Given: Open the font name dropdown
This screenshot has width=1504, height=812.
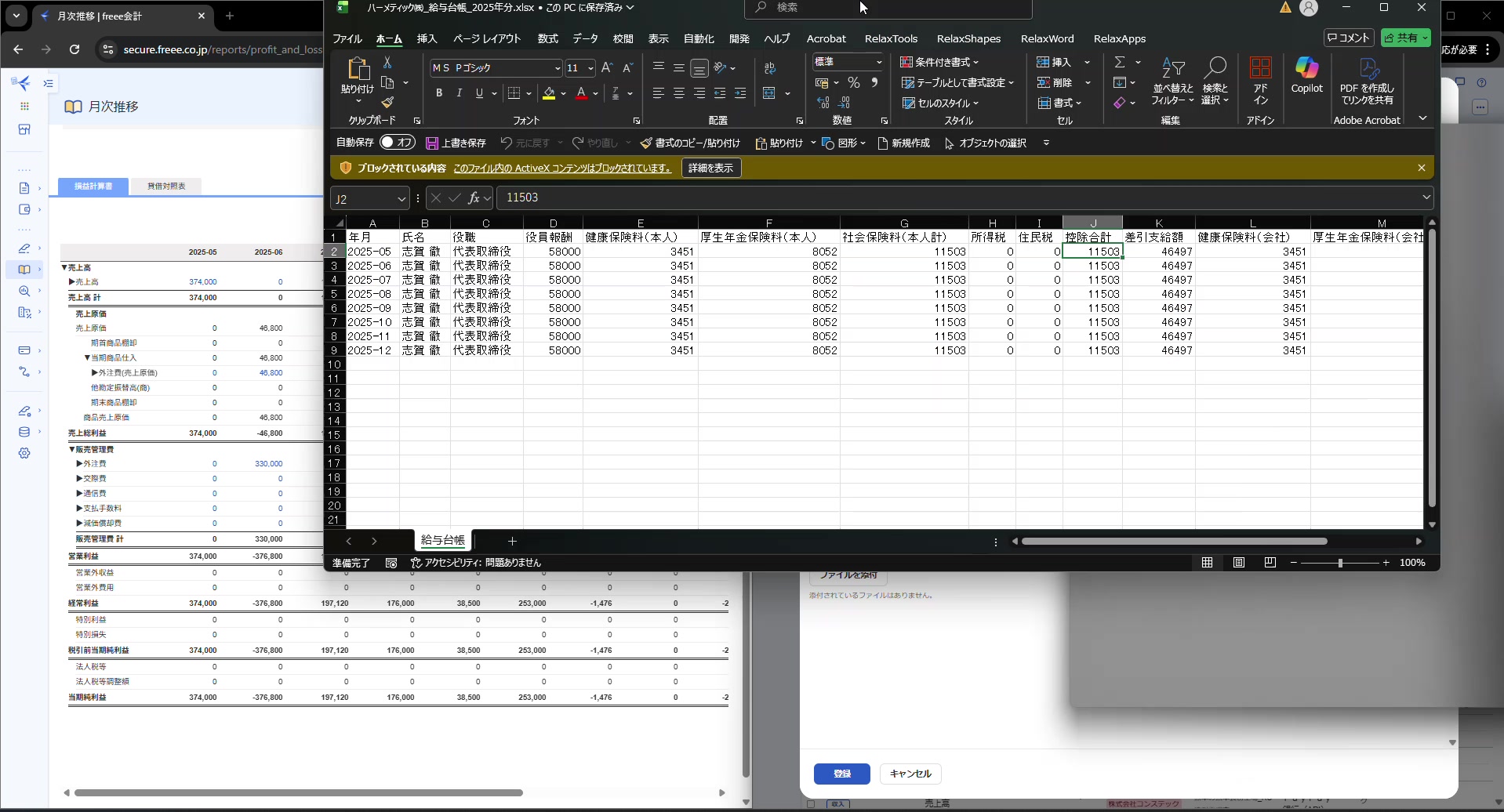Looking at the screenshot, I should [x=558, y=68].
